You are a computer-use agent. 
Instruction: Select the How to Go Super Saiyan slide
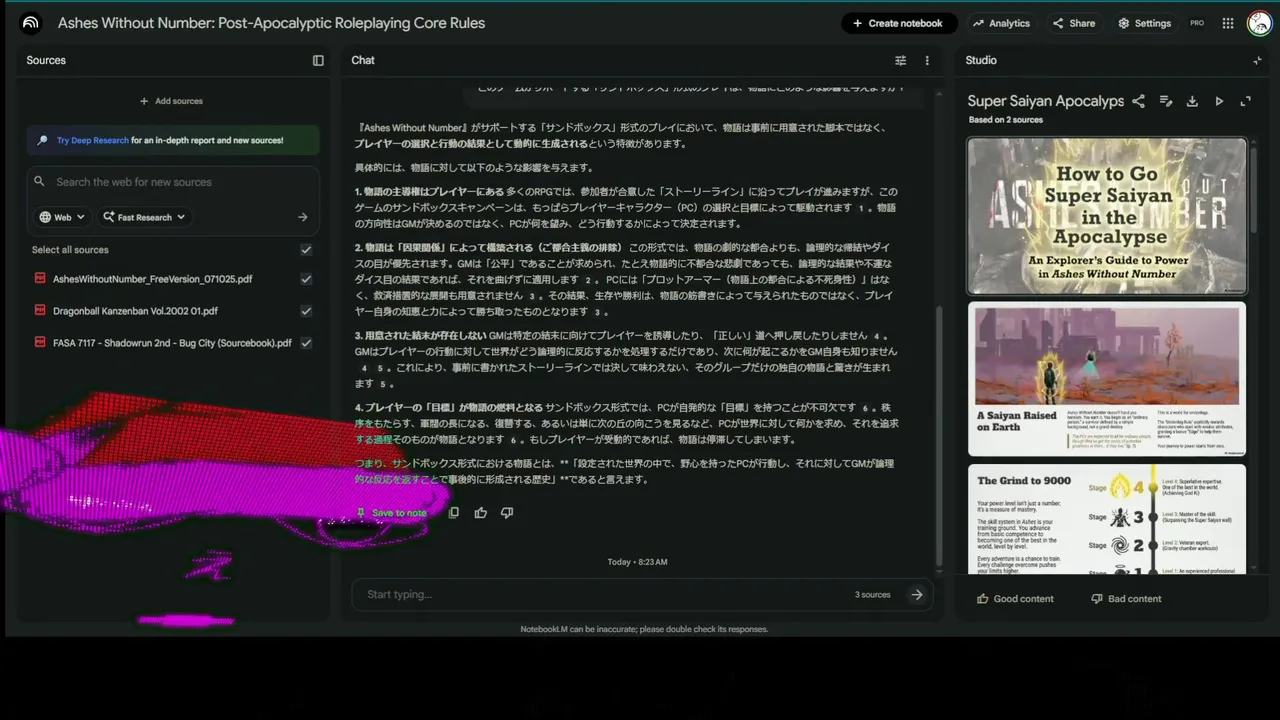(x=1106, y=215)
